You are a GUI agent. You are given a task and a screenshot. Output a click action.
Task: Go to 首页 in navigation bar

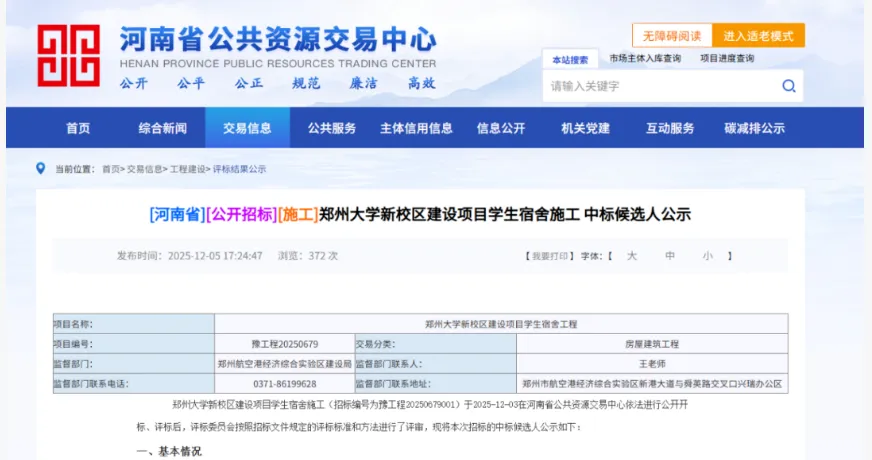coord(78,128)
